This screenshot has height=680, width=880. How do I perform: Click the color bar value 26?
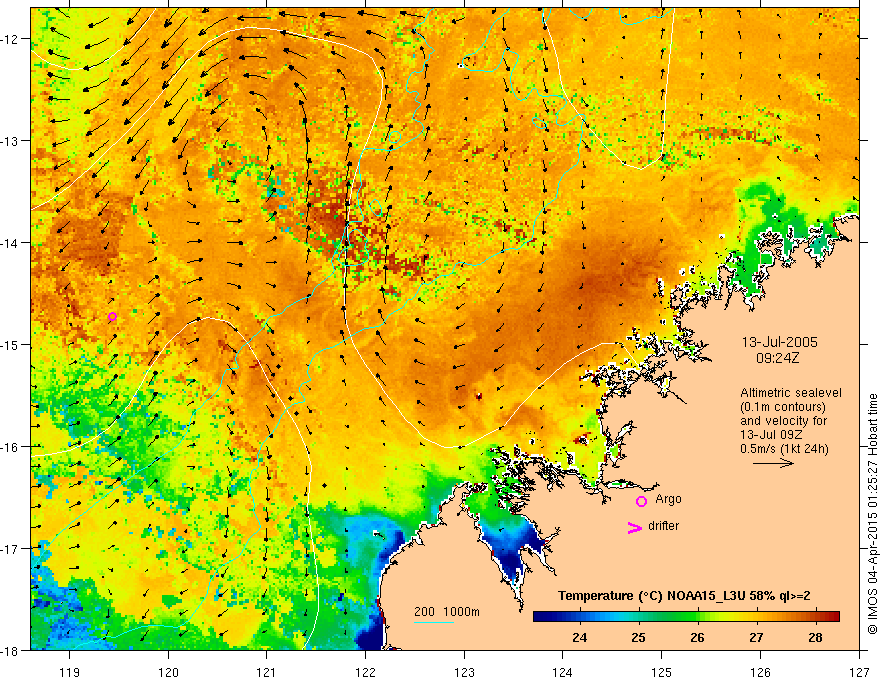[697, 637]
